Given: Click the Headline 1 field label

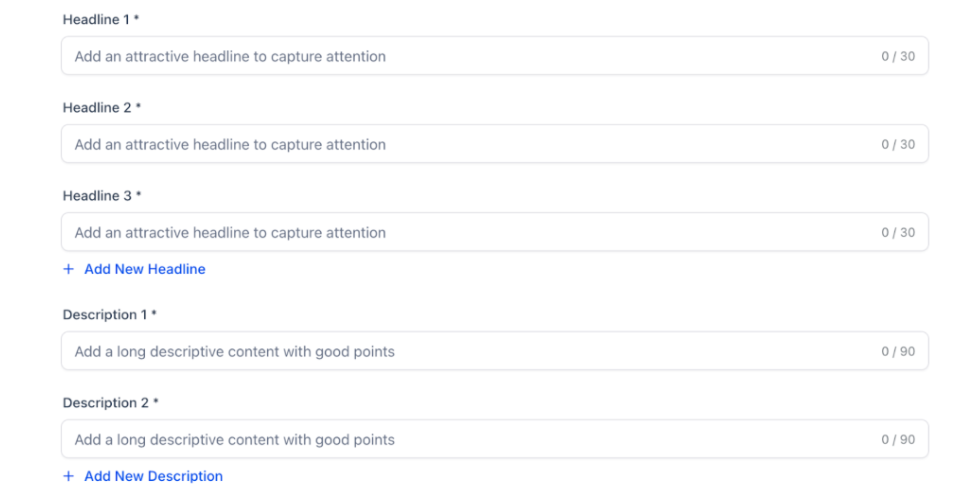Looking at the screenshot, I should (x=98, y=20).
